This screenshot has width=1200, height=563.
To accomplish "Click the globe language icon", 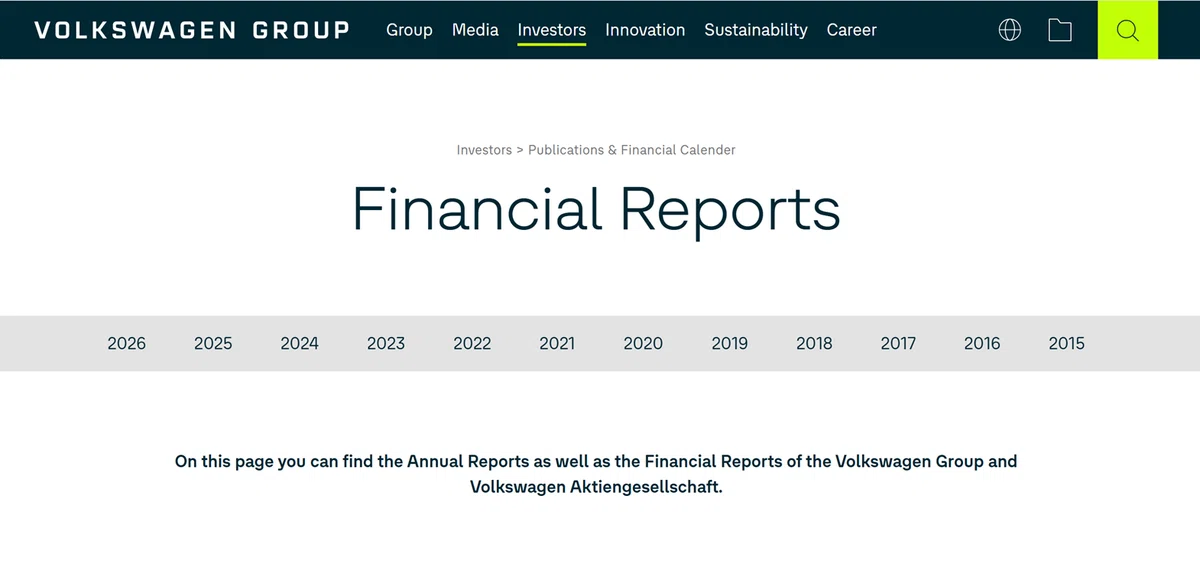I will (x=1010, y=30).
